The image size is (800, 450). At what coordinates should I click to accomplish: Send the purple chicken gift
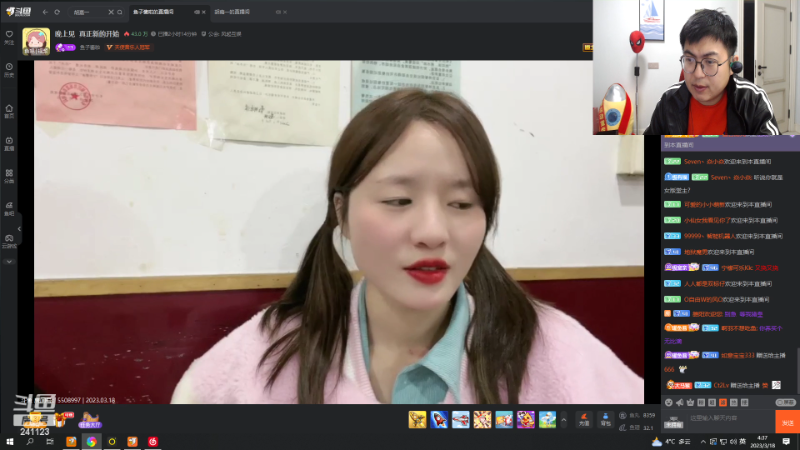pyautogui.click(x=526, y=419)
